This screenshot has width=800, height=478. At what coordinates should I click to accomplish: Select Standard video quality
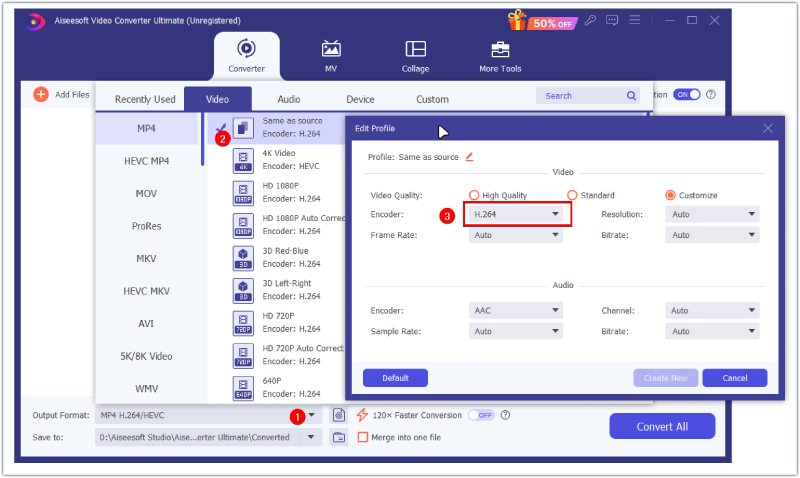[572, 195]
